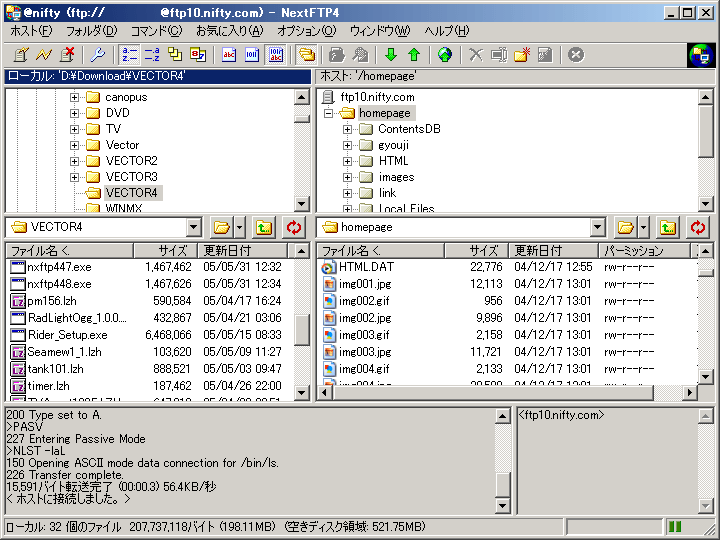Select auto transfer mode icon
Screen dimensions: 720x540
[x=276, y=55]
